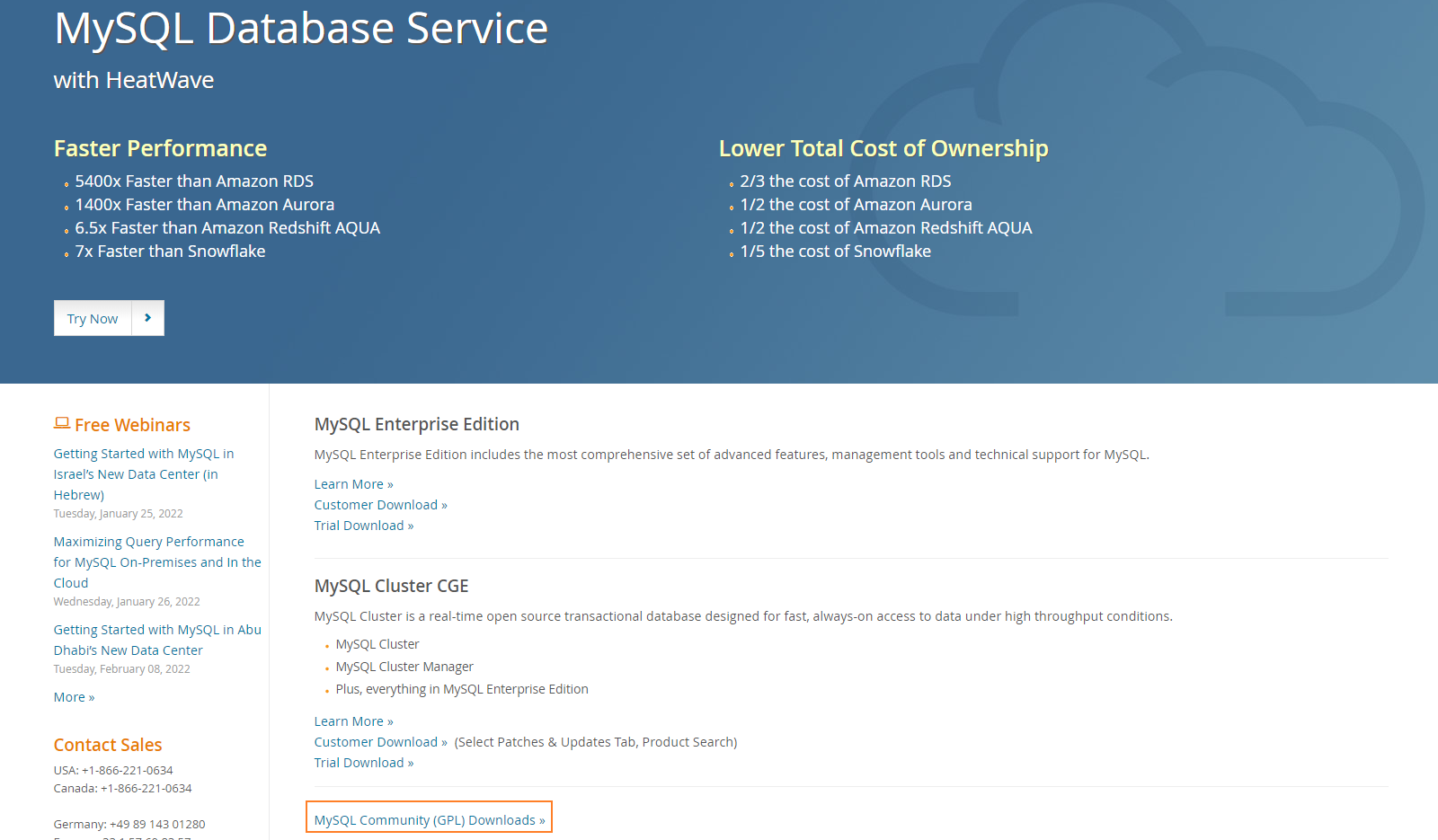
Task: Click Customer Download under MySQL Cluster CGE
Action: tap(380, 742)
